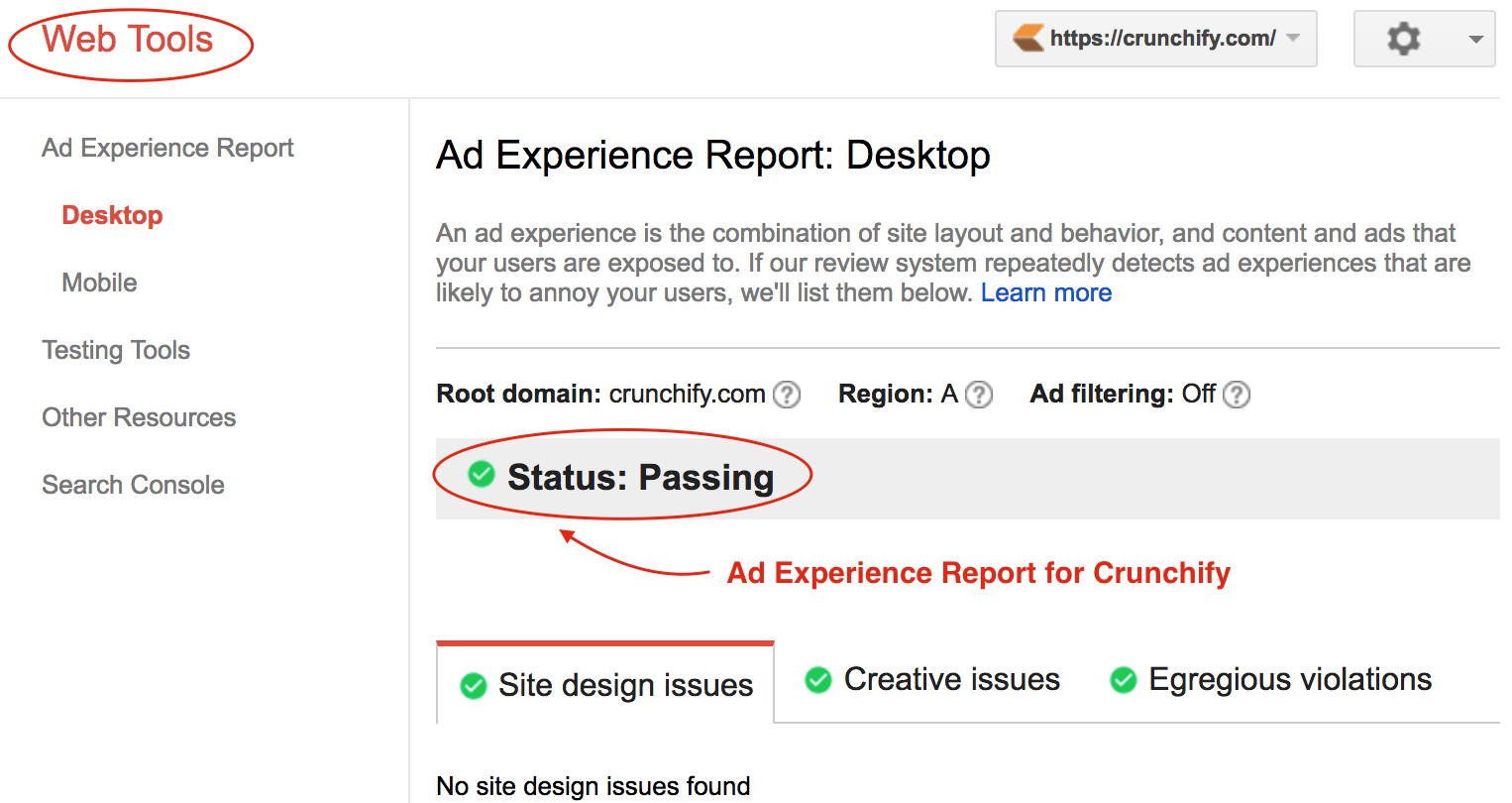The image size is (1512, 803).
Task: Click No site design issues found text
Action: pyautogui.click(x=594, y=786)
